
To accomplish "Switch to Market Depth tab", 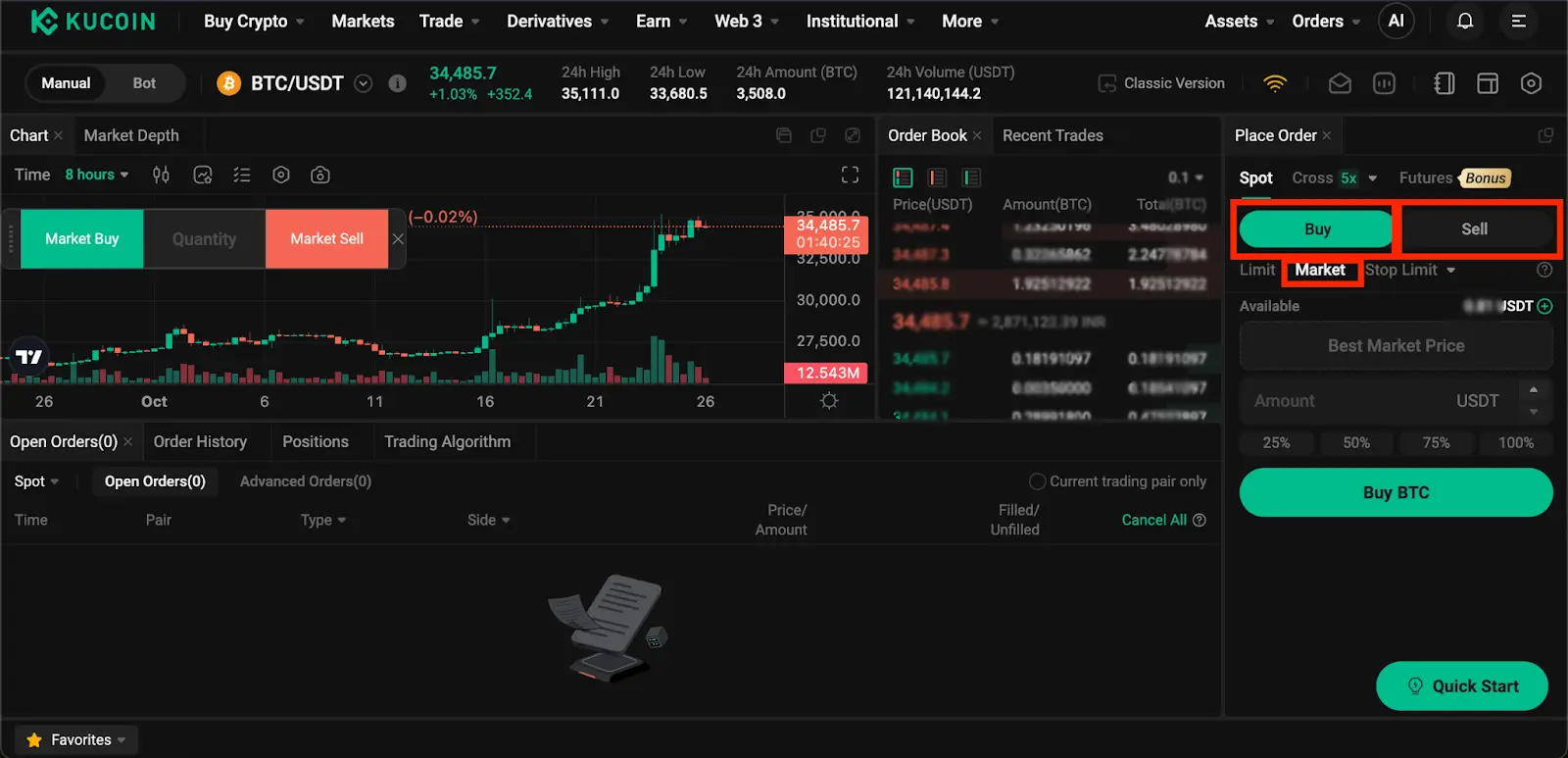I will 131,135.
